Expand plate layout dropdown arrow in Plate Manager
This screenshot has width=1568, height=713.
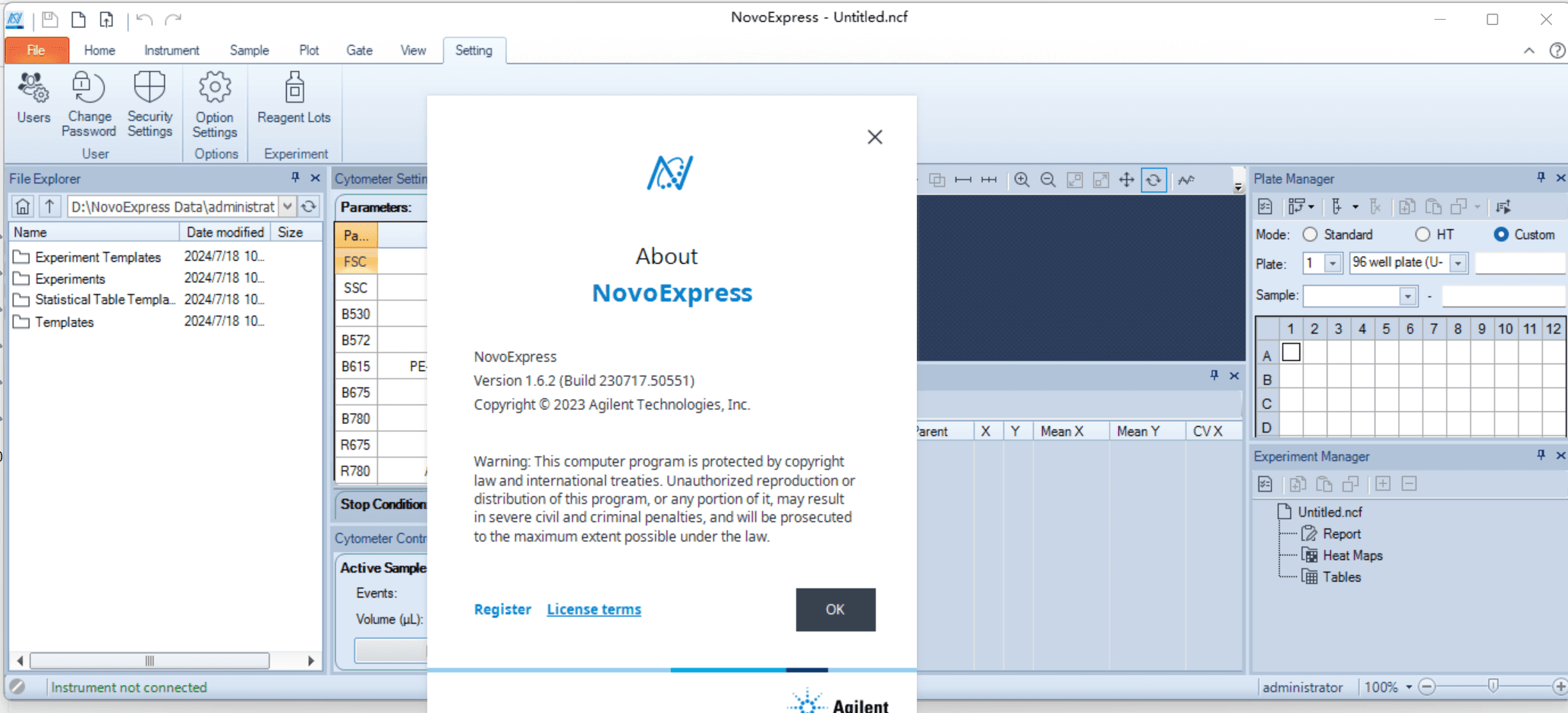click(1311, 206)
